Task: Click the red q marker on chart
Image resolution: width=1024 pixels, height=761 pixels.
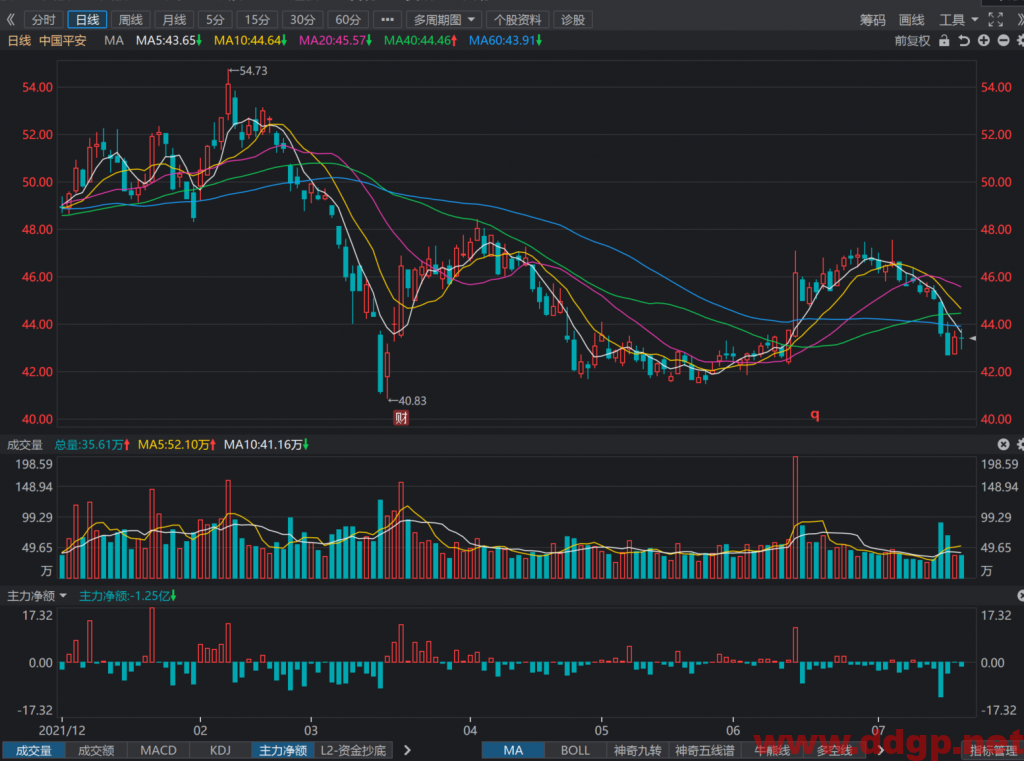Action: [x=814, y=414]
